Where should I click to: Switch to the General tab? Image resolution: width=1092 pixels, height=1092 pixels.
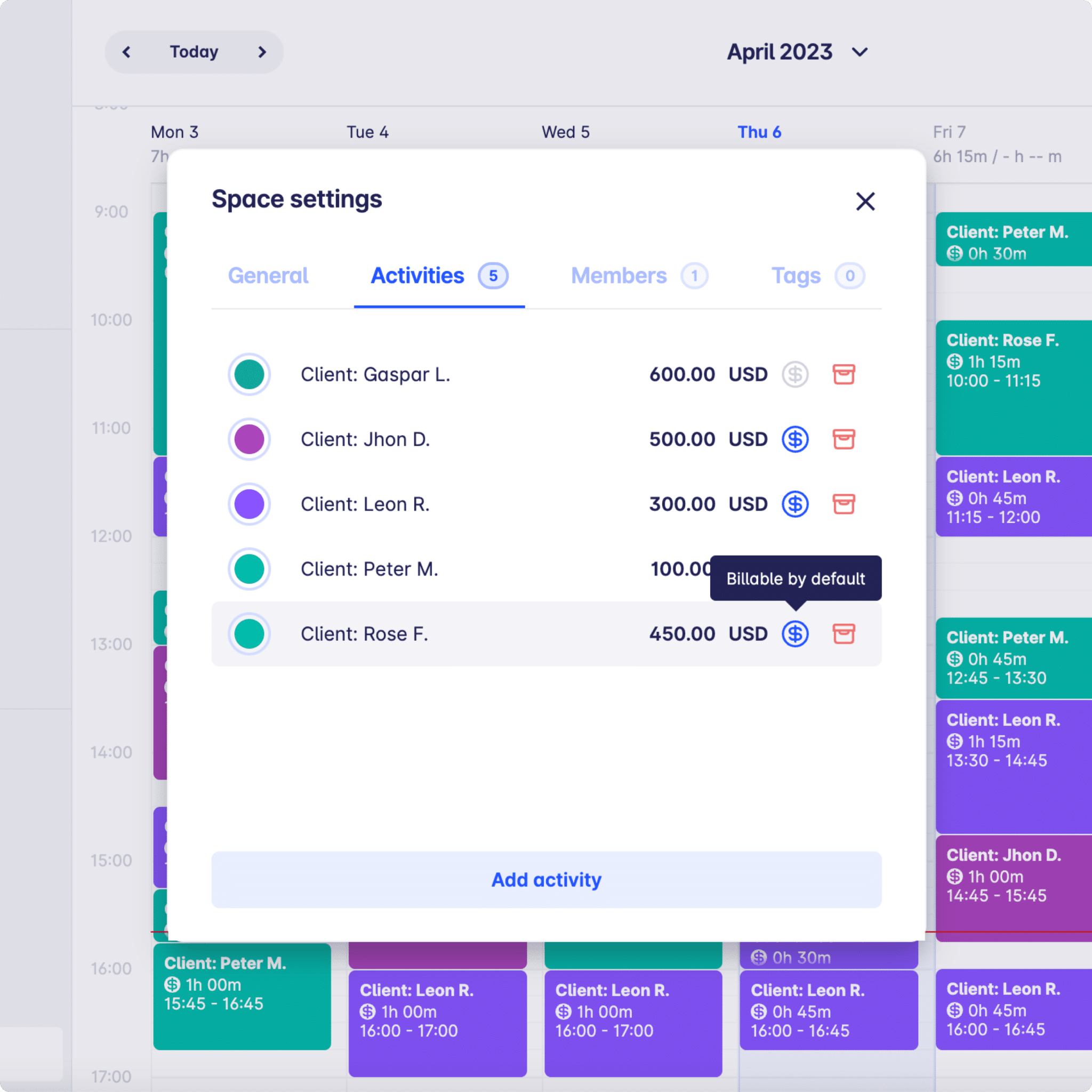point(268,276)
